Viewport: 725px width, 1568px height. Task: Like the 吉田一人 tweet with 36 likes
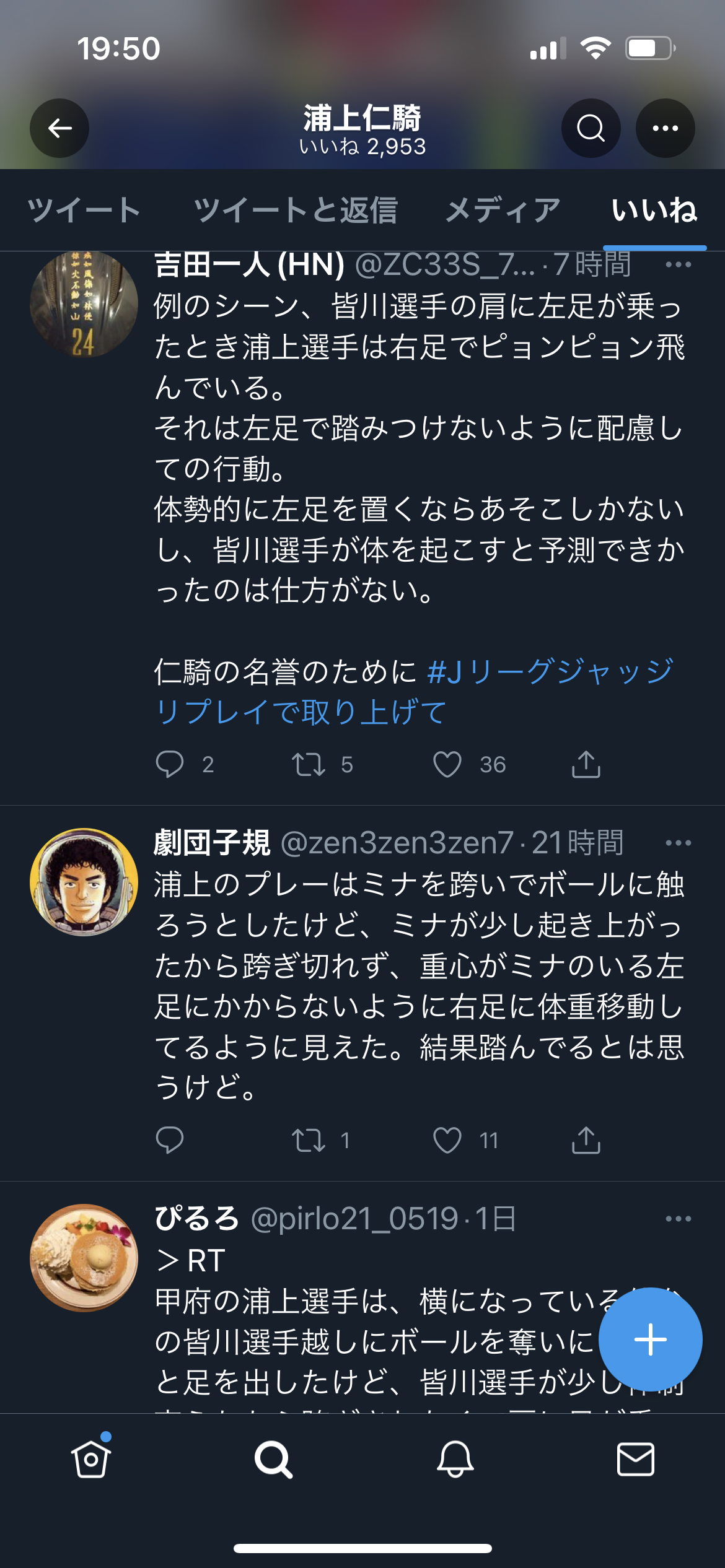[x=447, y=764]
